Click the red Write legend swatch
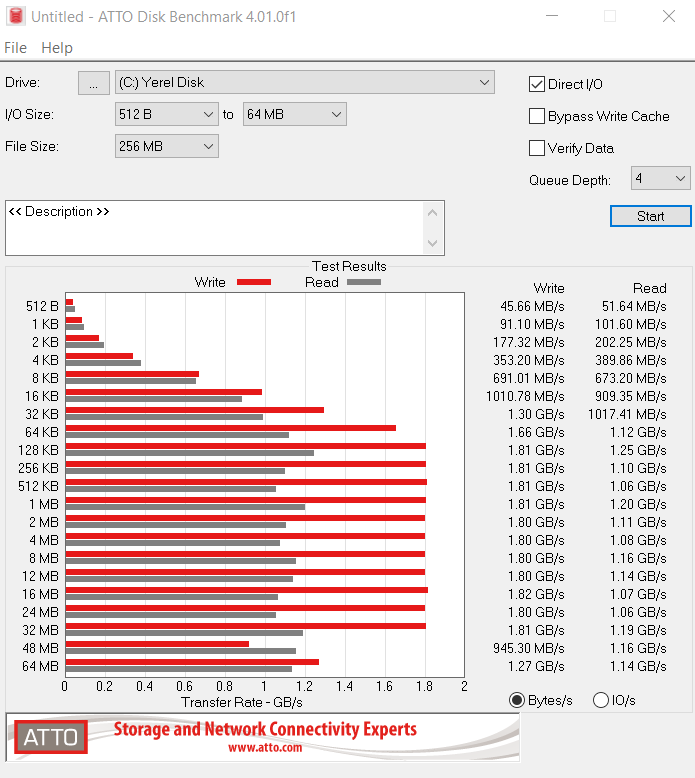The height and width of the screenshot is (778, 695). [254, 282]
